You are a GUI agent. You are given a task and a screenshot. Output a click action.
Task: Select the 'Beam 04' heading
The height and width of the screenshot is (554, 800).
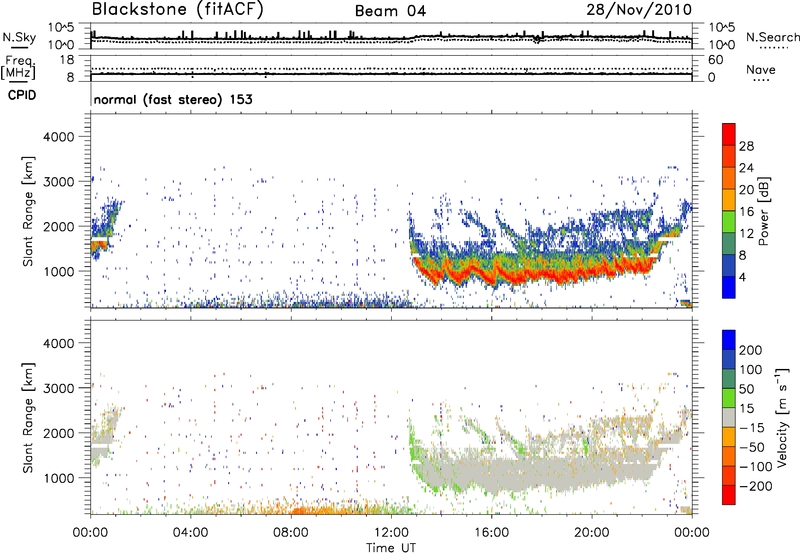coord(390,11)
